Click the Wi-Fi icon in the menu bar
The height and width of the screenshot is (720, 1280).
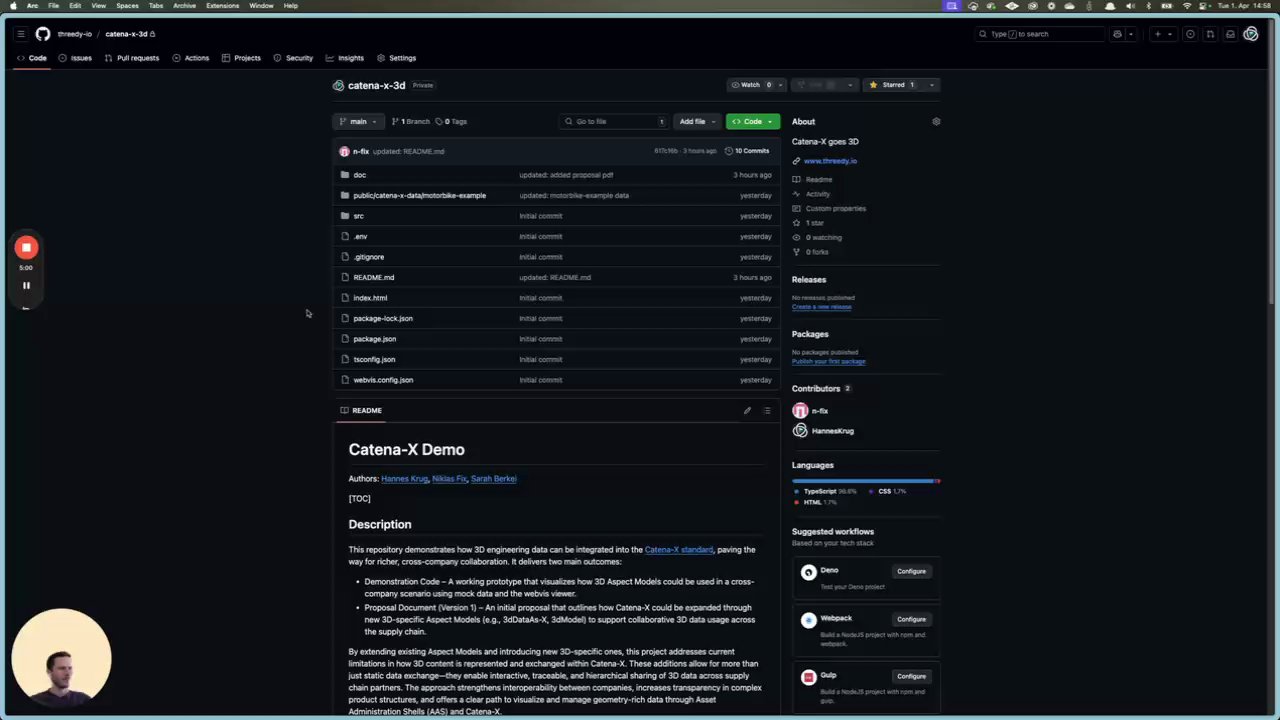(x=1187, y=6)
